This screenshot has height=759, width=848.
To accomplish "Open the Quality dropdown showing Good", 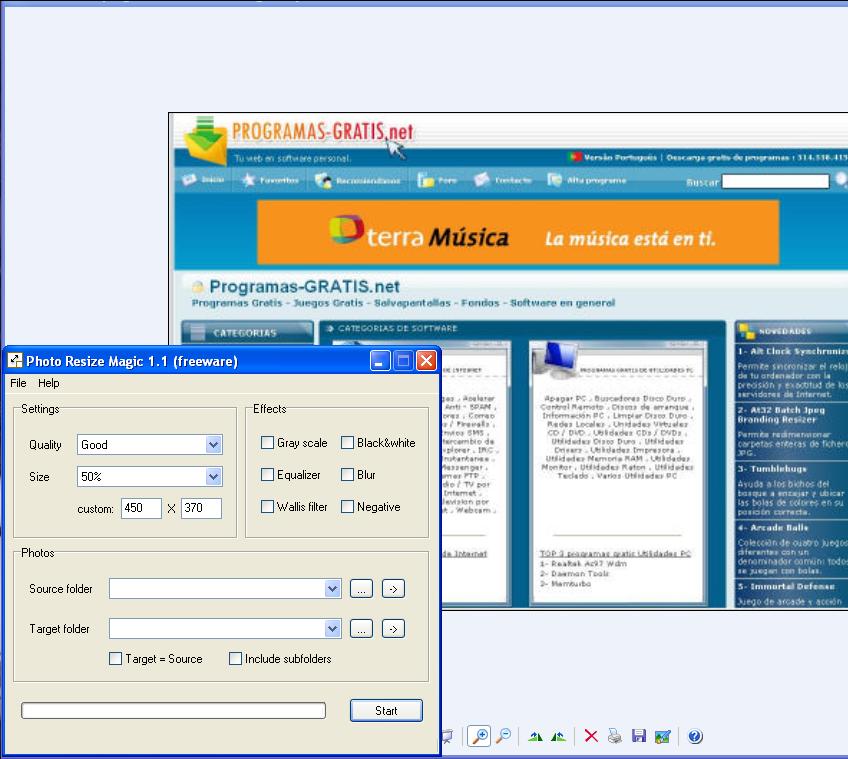I will (214, 445).
